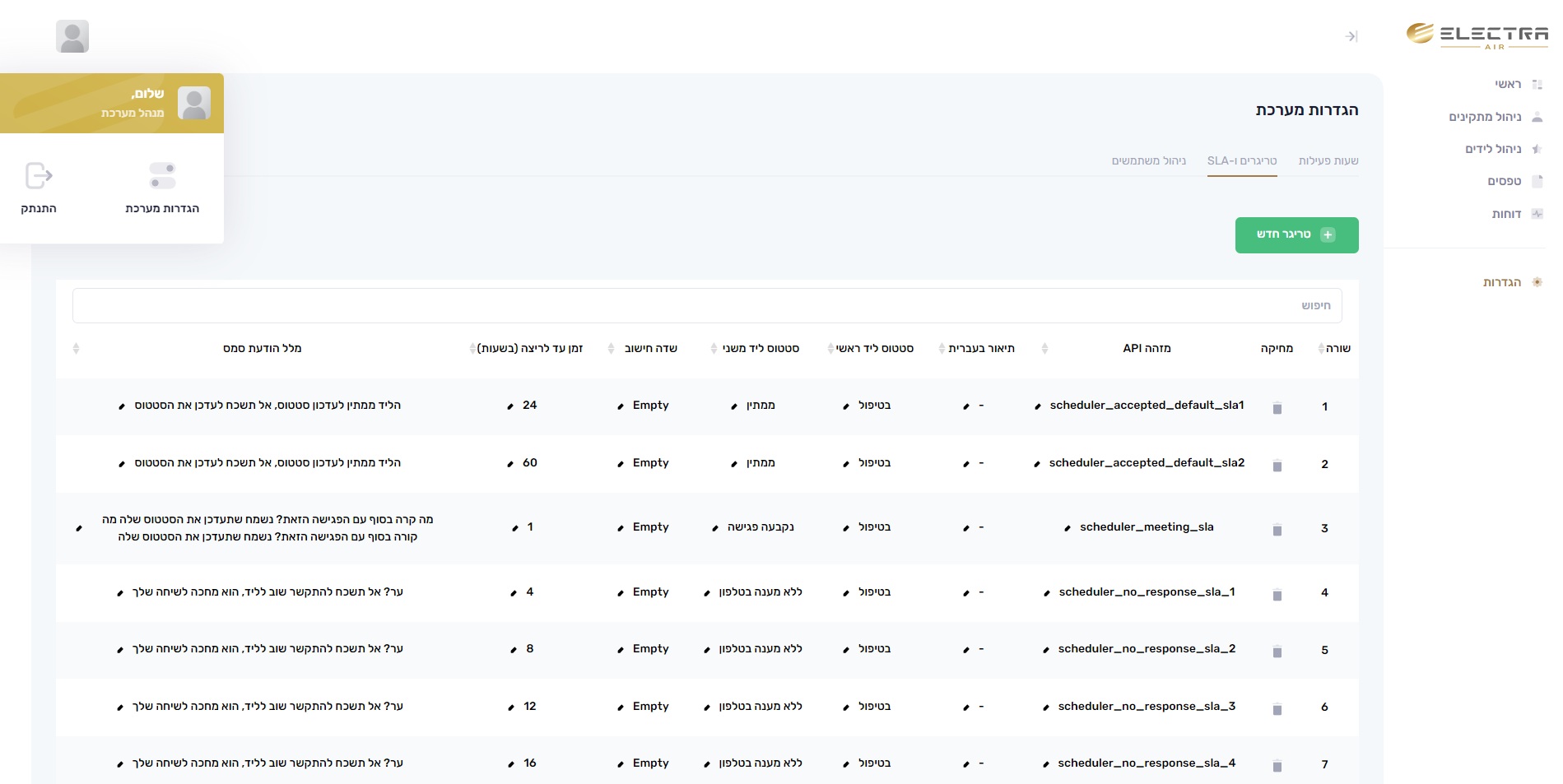
Task: Click into the חיפוש search field
Action: (x=706, y=305)
